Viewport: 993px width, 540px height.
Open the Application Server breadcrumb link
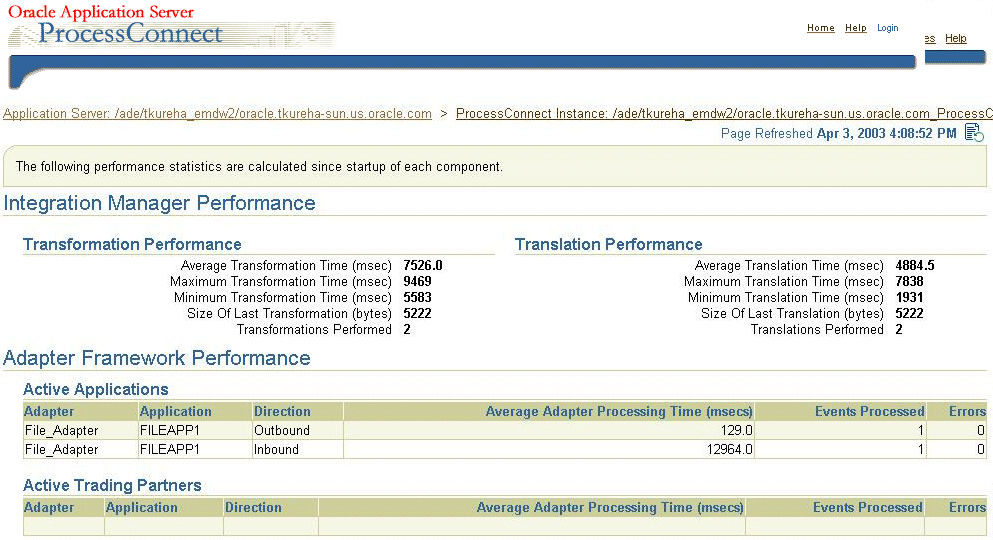click(217, 114)
